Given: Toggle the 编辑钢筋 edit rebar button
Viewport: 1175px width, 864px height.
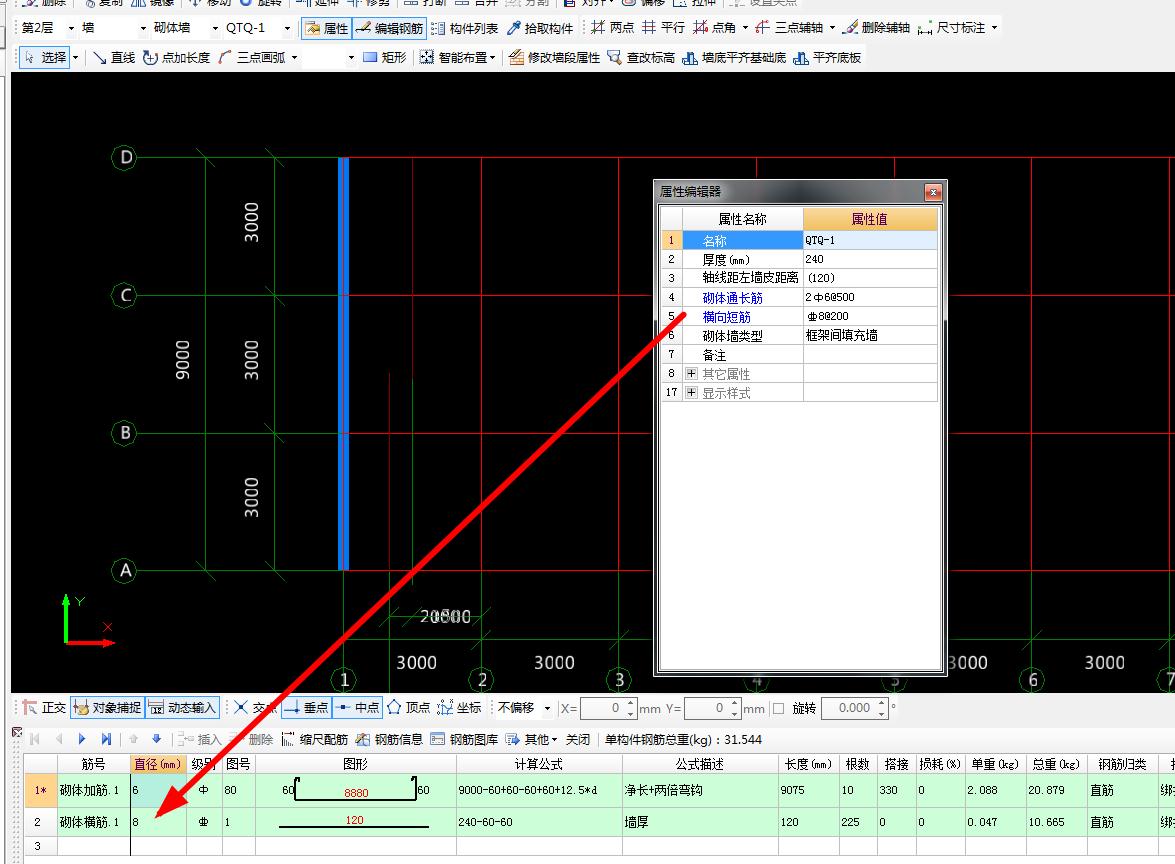Looking at the screenshot, I should pyautogui.click(x=390, y=28).
